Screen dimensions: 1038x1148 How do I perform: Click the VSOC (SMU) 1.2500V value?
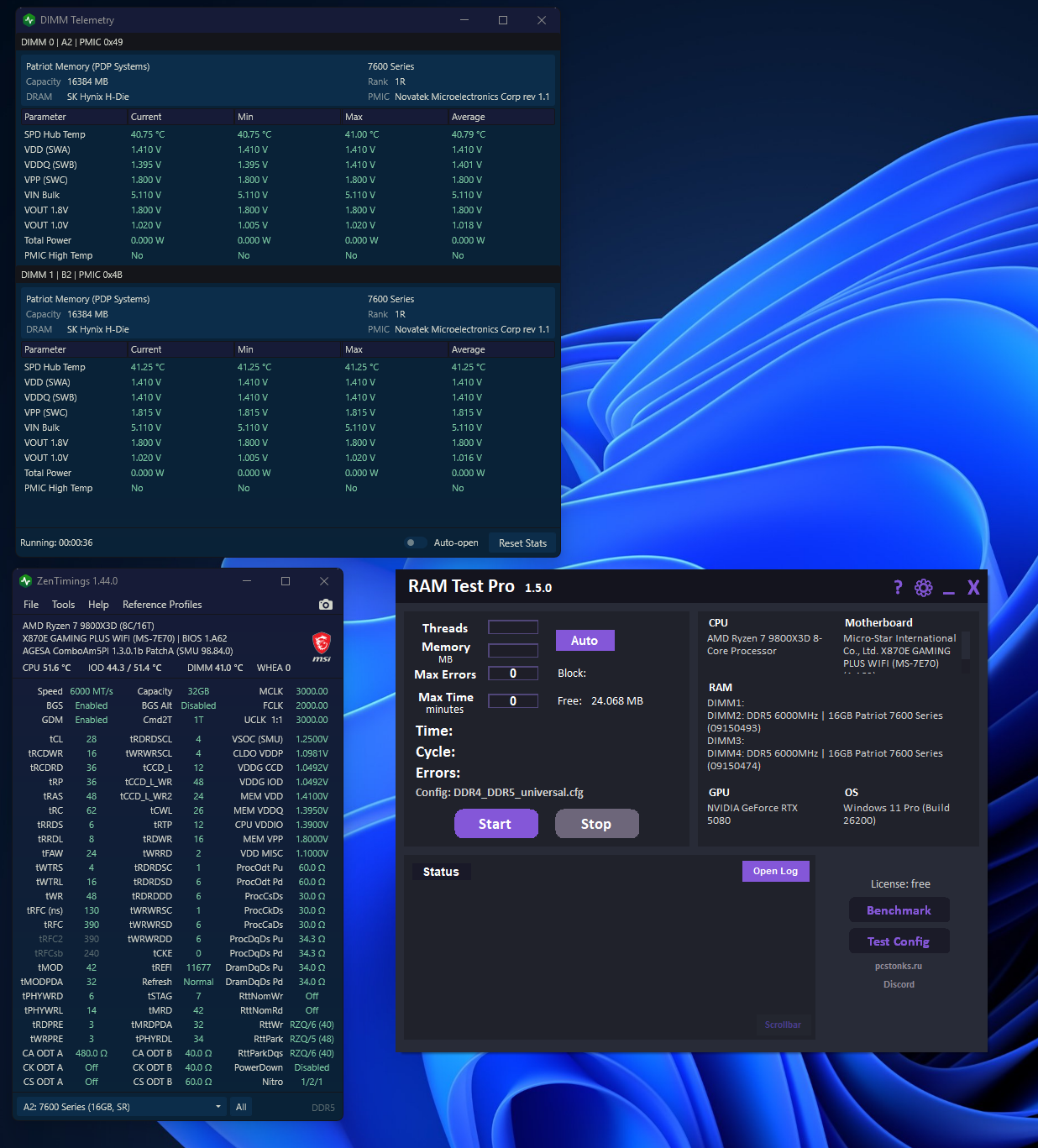(x=312, y=739)
